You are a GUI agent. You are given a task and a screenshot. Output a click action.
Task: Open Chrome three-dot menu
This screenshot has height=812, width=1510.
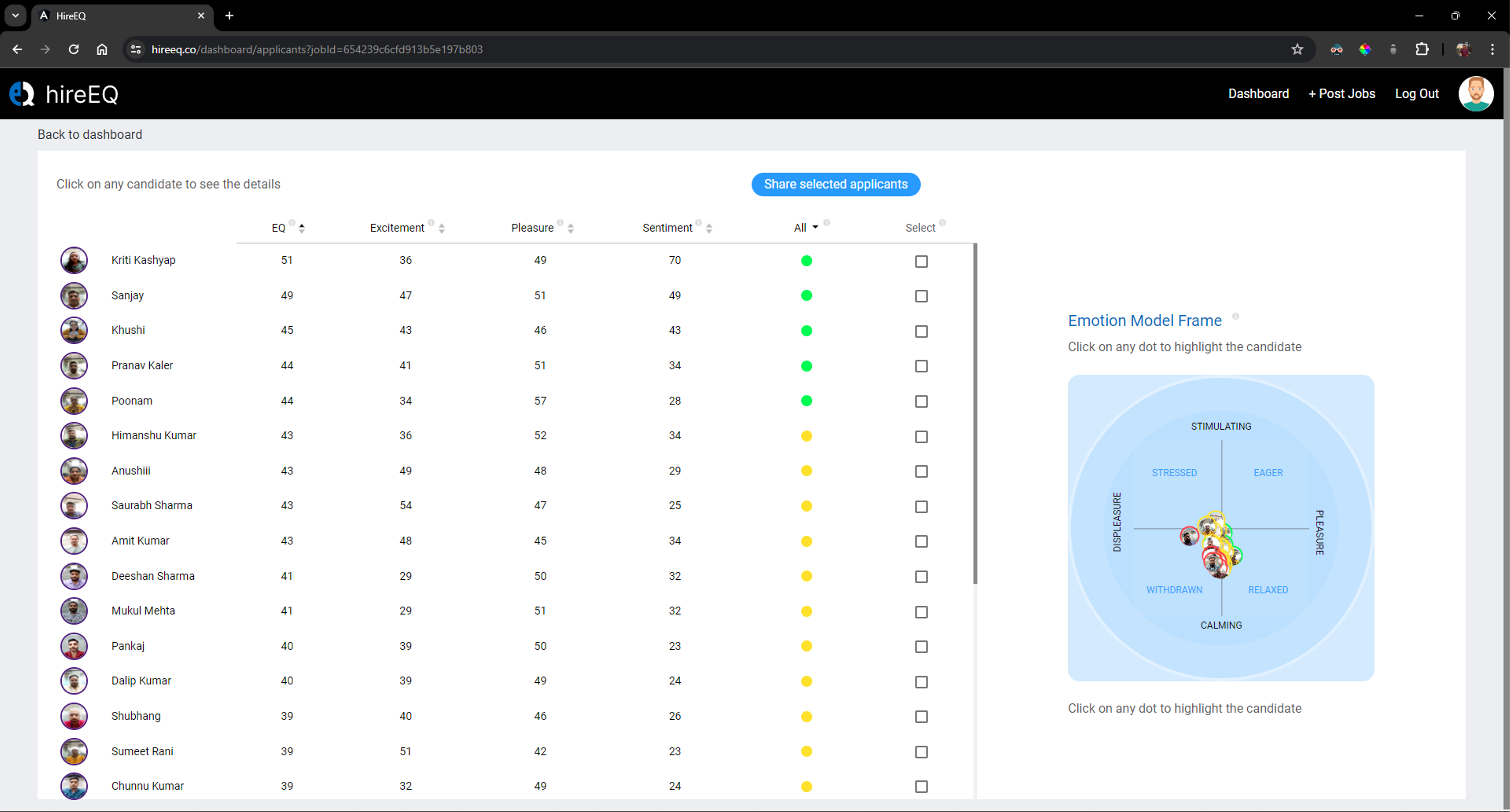[1492, 49]
